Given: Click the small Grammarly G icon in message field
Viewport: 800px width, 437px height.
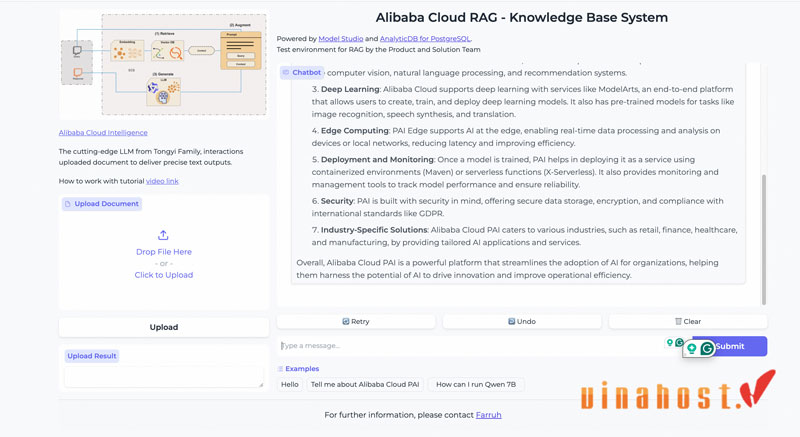Looking at the screenshot, I should [x=679, y=342].
